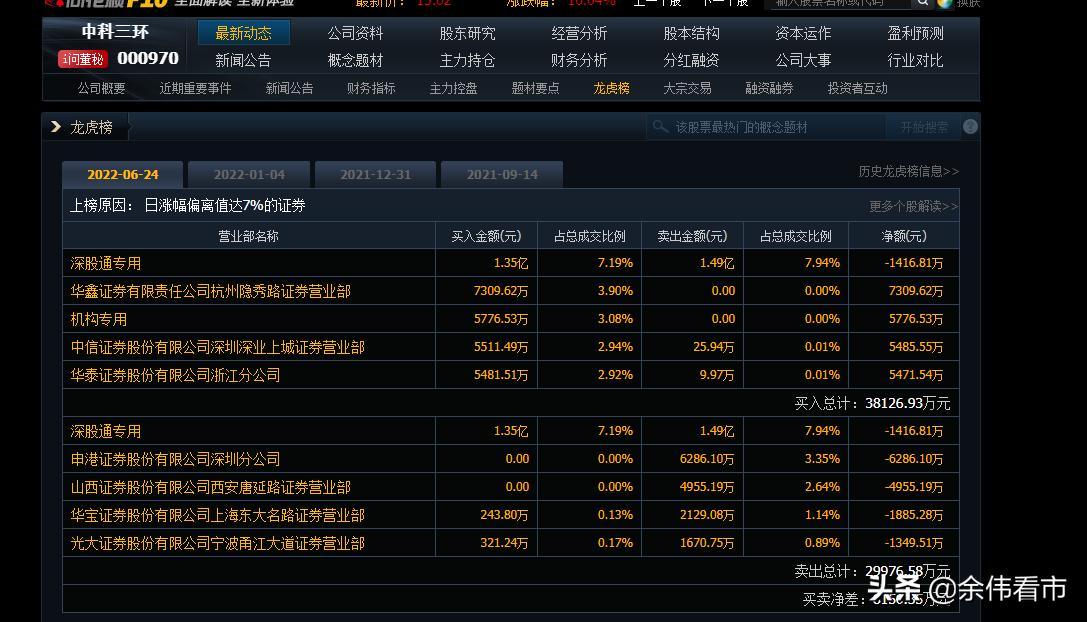Open the 资本运作 menu

click(x=803, y=33)
